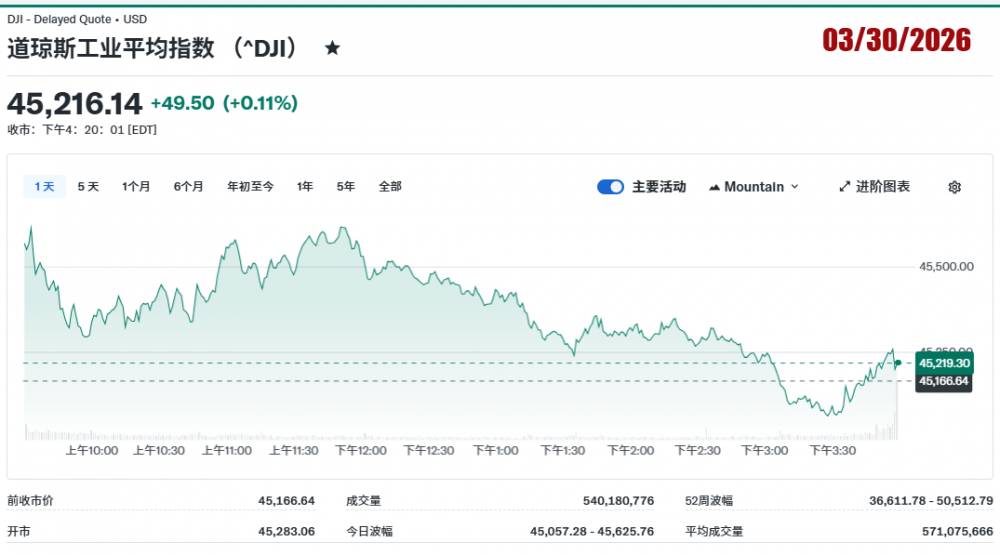Click the expand arrows icon beside 进阶图表
This screenshot has height=555, width=1000.
pos(845,187)
